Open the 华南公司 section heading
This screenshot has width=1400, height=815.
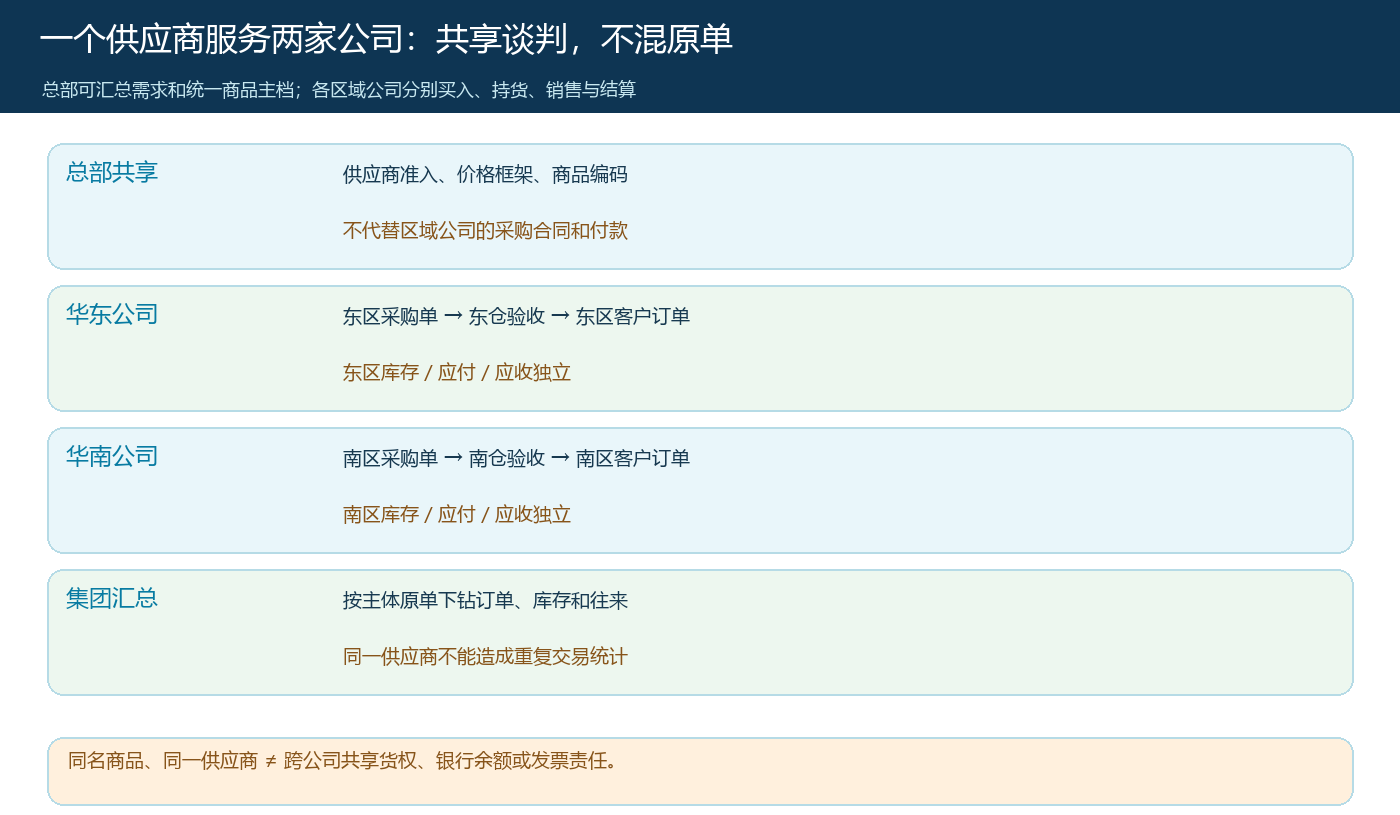click(x=112, y=456)
